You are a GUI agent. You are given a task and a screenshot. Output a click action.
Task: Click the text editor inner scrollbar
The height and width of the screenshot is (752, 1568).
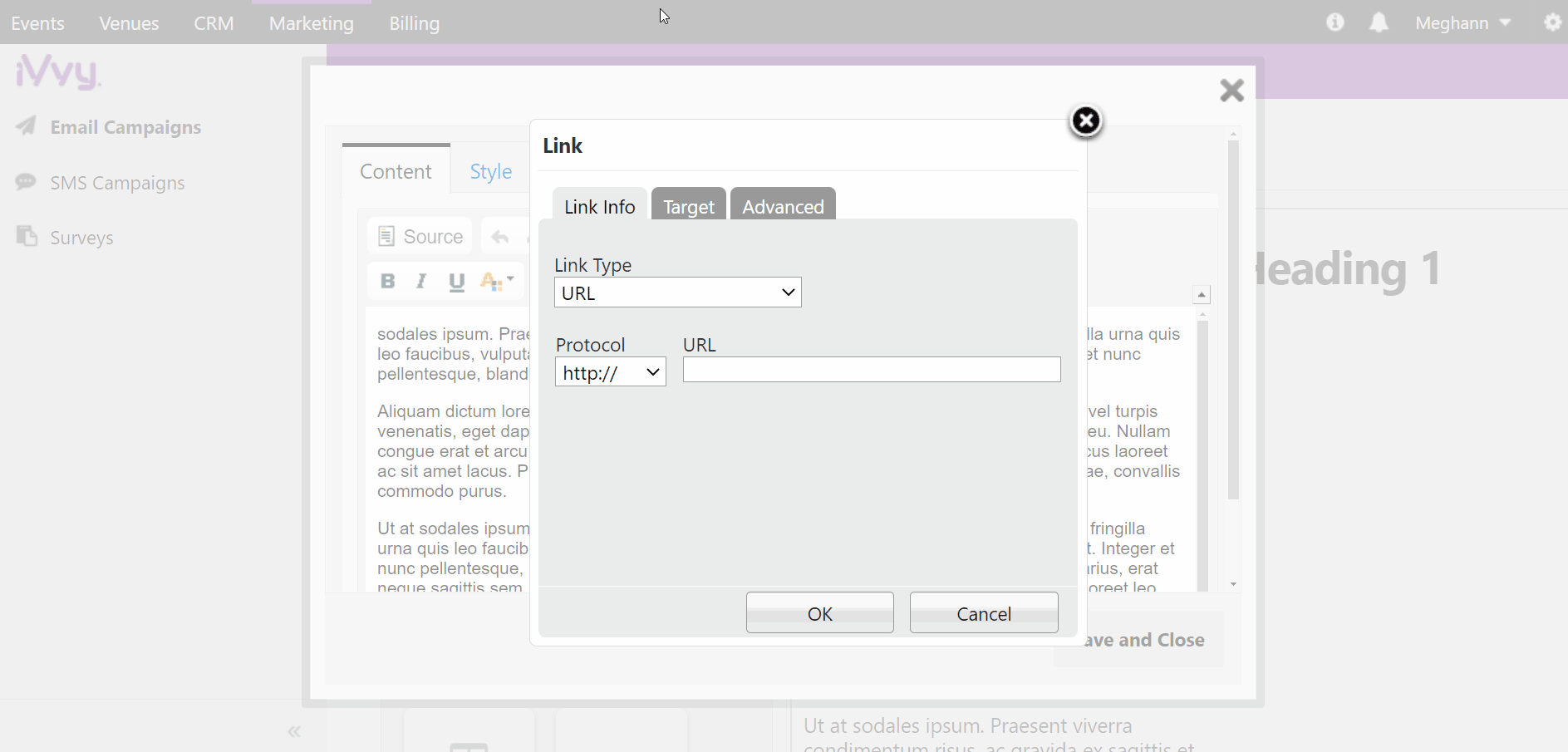pos(1202,455)
